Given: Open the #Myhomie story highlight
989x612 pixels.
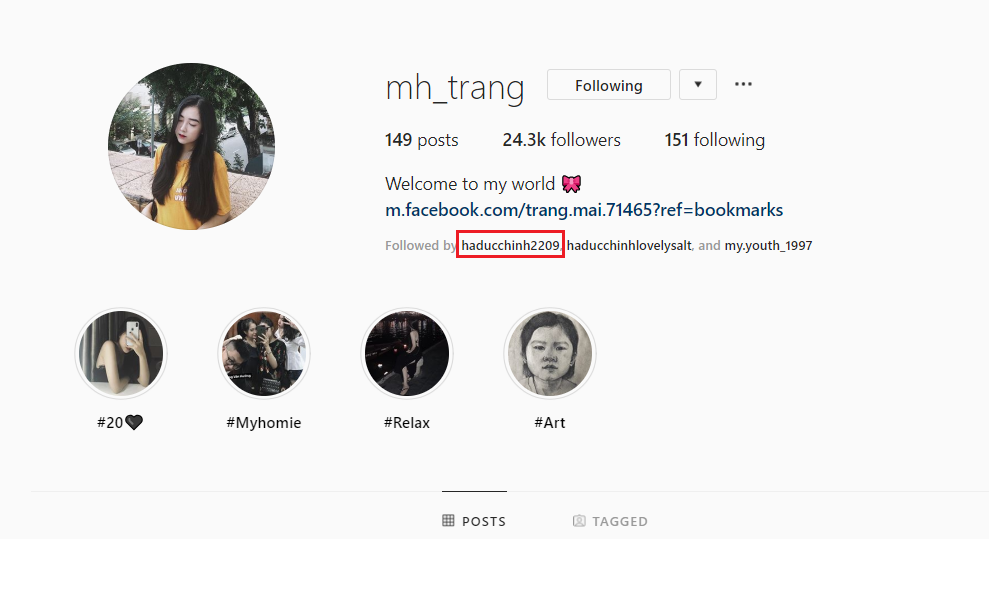Looking at the screenshot, I should 264,353.
